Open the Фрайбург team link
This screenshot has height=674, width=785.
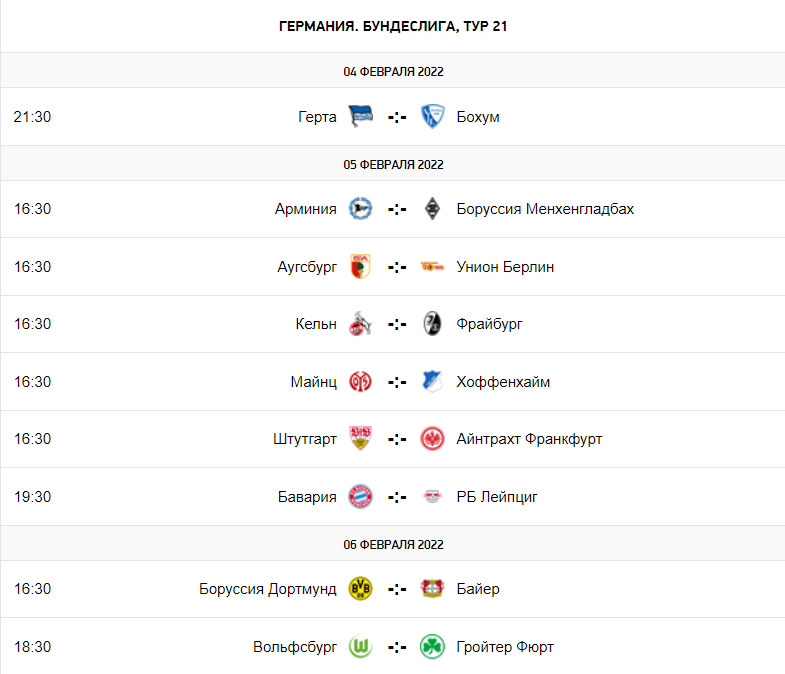[x=489, y=324]
